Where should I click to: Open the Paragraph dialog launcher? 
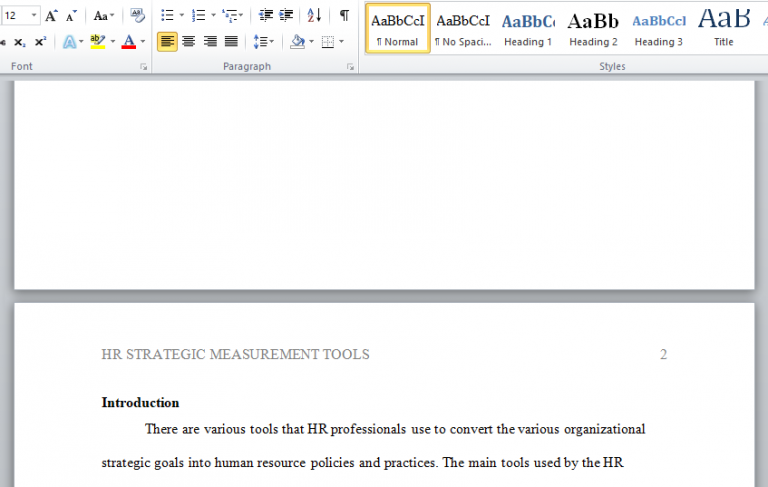(350, 66)
